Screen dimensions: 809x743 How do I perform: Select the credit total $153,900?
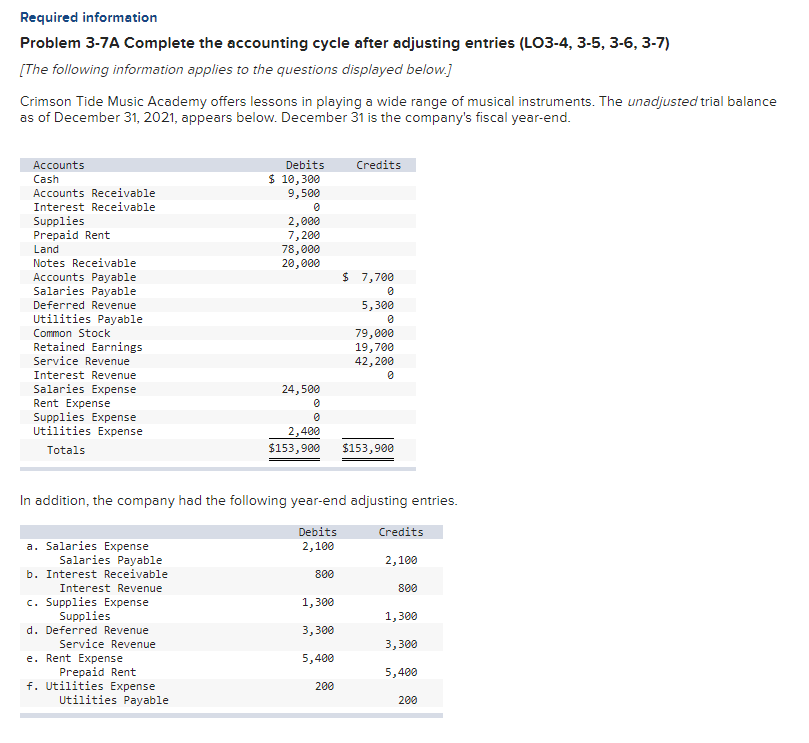(x=368, y=448)
